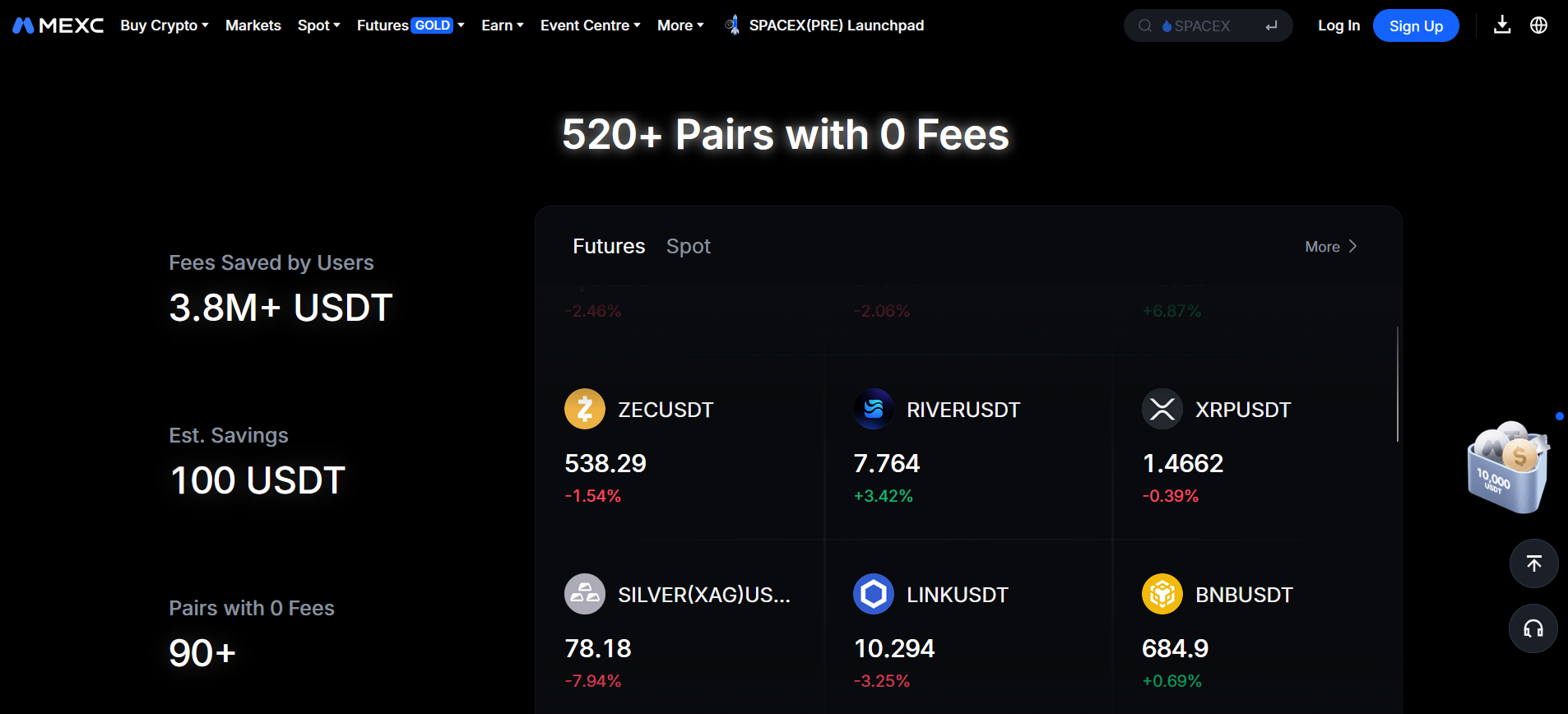Click the XRPUSDT coin icon
Image resolution: width=1568 pixels, height=714 pixels.
click(1162, 409)
